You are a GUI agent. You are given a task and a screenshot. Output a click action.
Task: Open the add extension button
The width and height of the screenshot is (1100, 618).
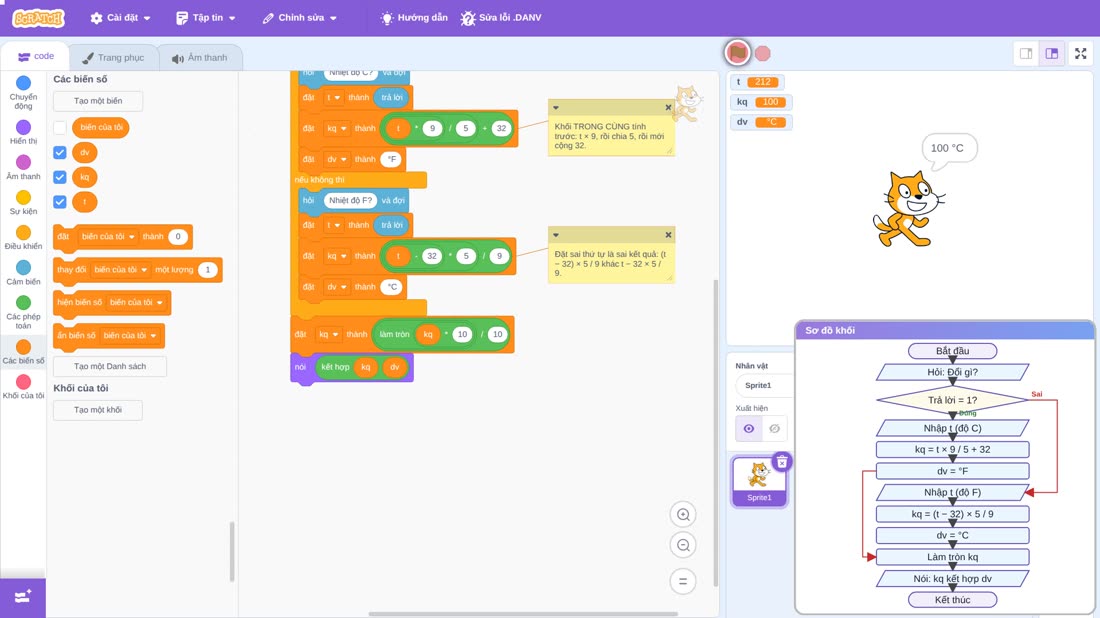tap(23, 597)
